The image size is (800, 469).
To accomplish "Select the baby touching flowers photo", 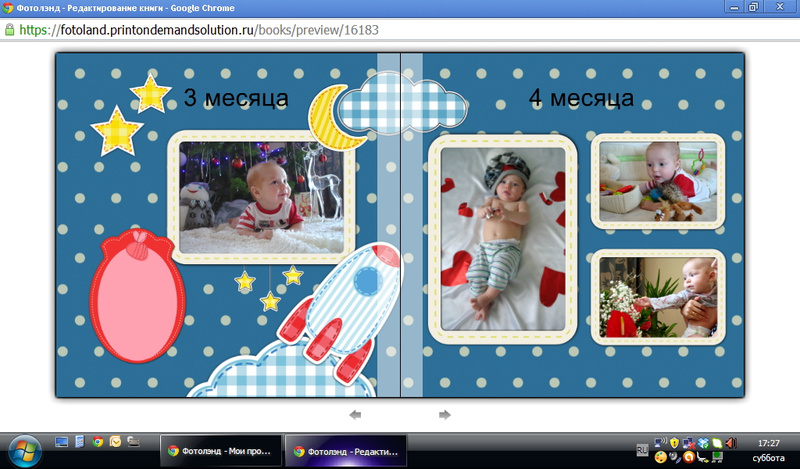I will [658, 297].
